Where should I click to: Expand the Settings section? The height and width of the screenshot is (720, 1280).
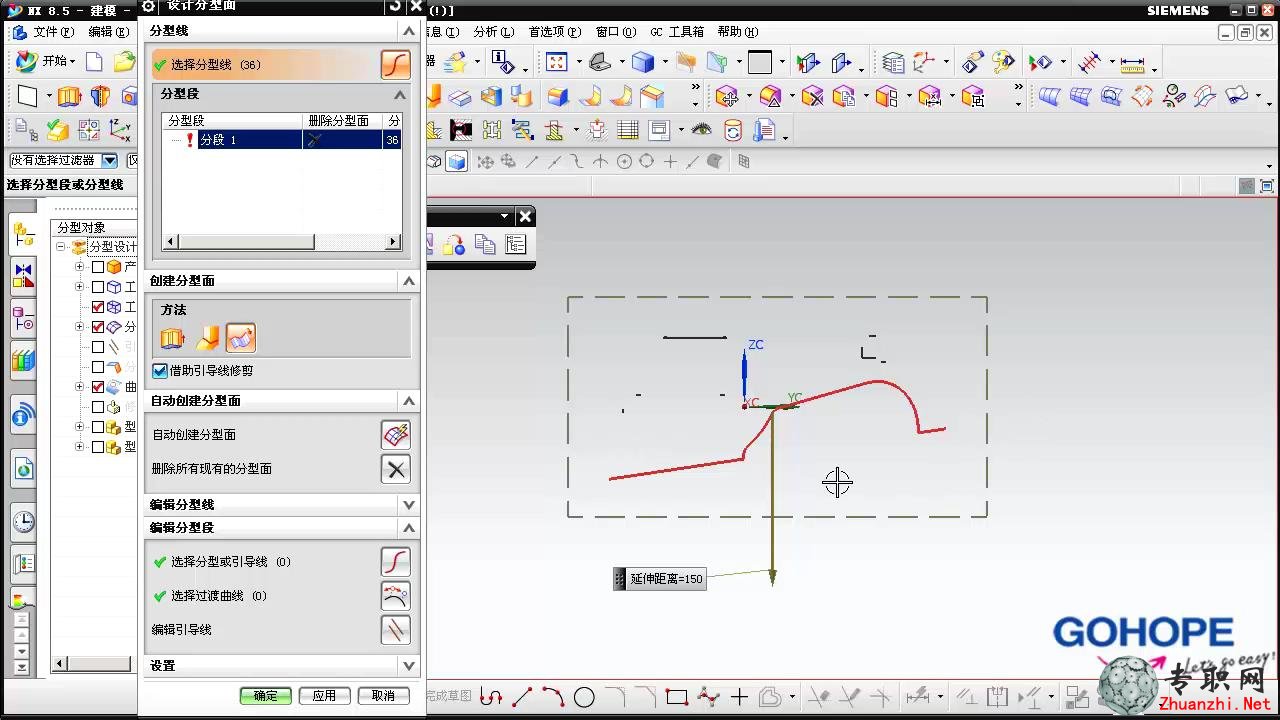pyautogui.click(x=408, y=666)
